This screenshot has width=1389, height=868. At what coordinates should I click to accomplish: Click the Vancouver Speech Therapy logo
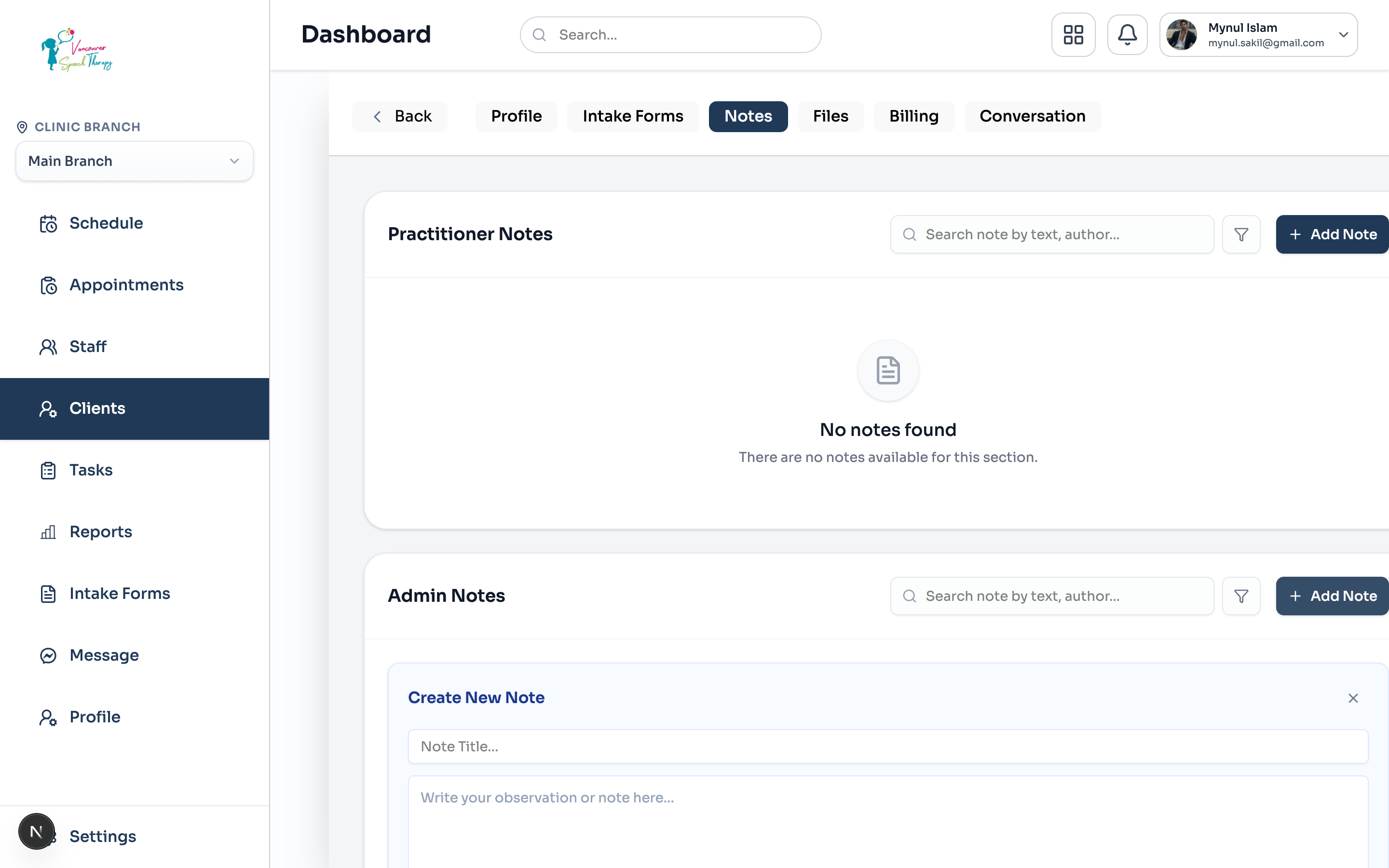(77, 49)
